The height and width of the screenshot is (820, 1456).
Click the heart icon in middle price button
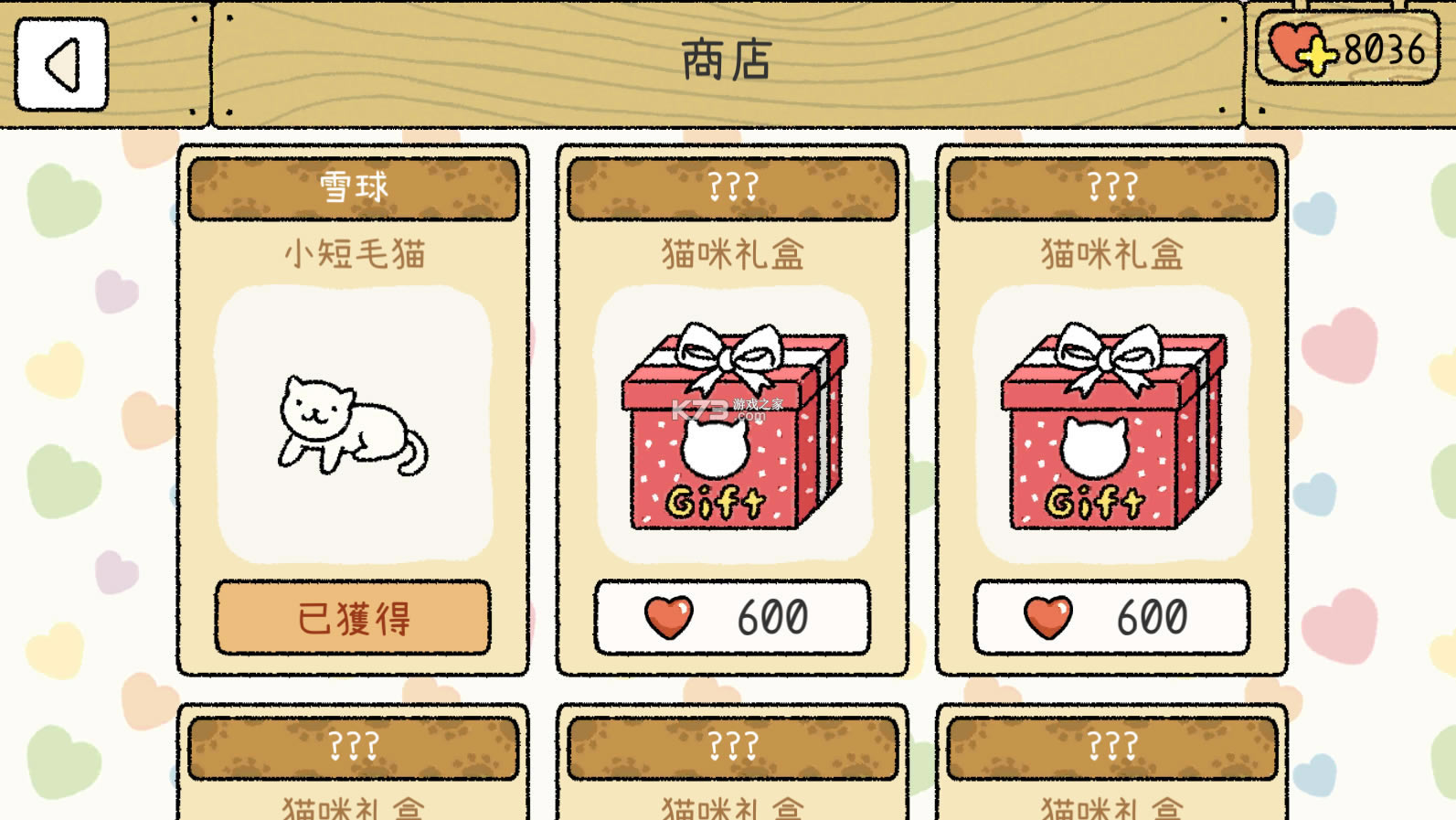669,617
